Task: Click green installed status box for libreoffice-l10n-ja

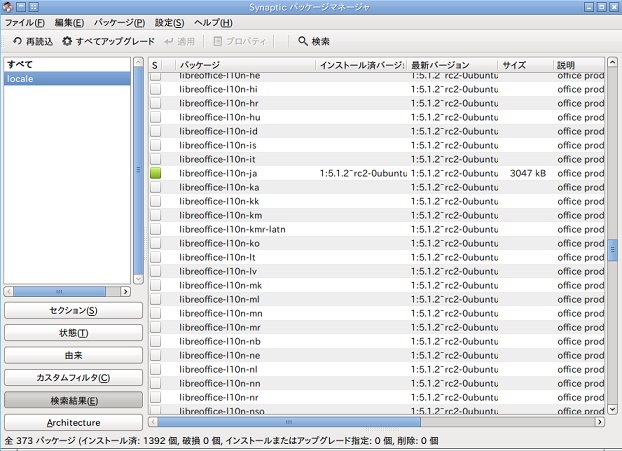Action: pos(156,173)
